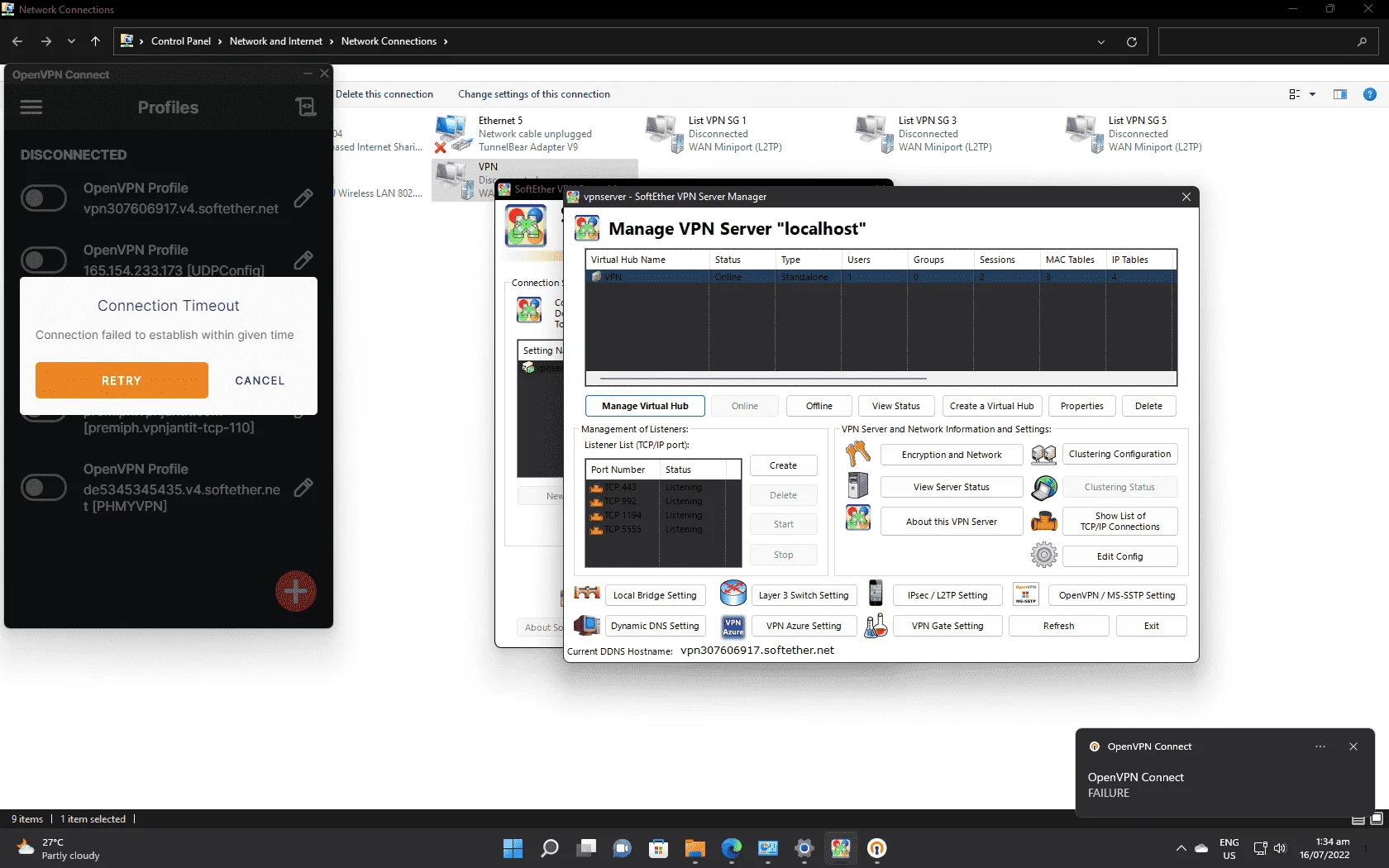This screenshot has width=1389, height=868.
Task: Click the Layer 3 Switch router icon
Action: [x=733, y=593]
